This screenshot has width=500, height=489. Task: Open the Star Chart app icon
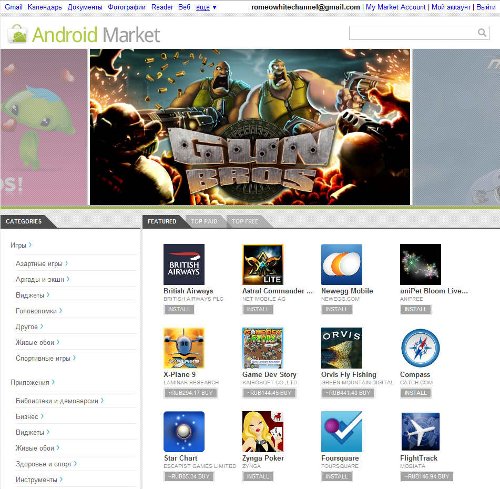pos(184,431)
